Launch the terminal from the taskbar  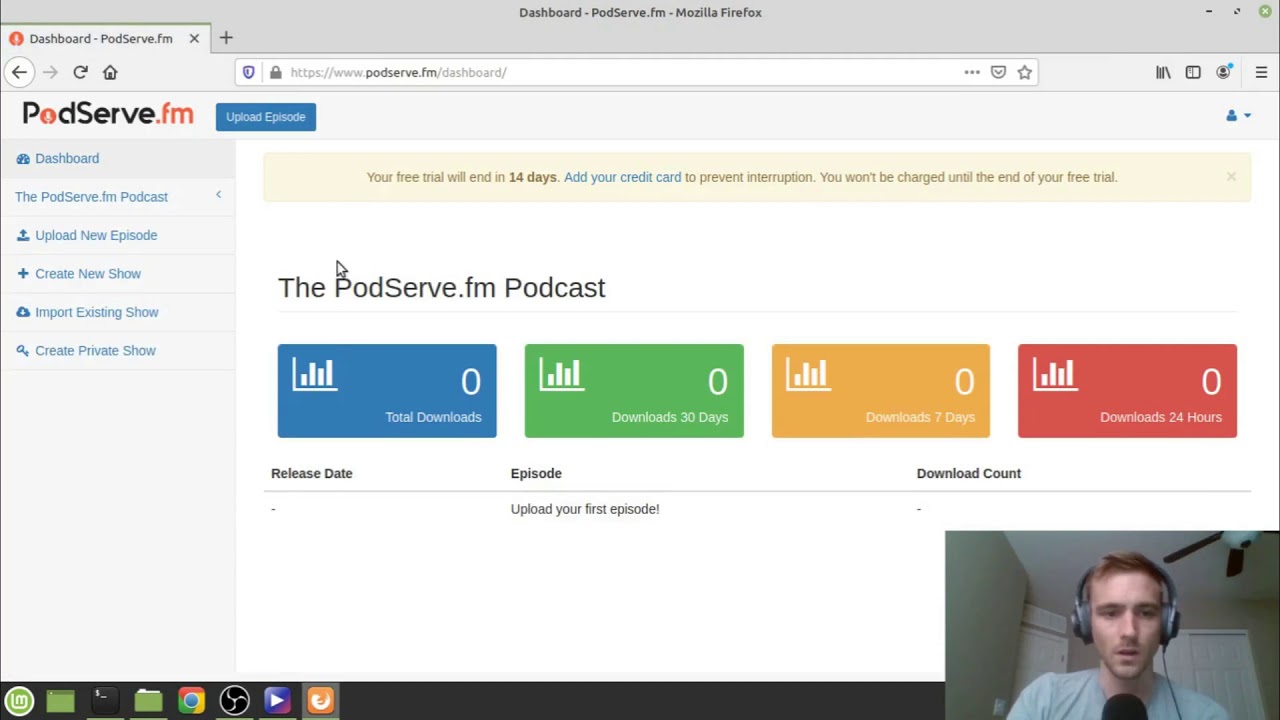104,701
